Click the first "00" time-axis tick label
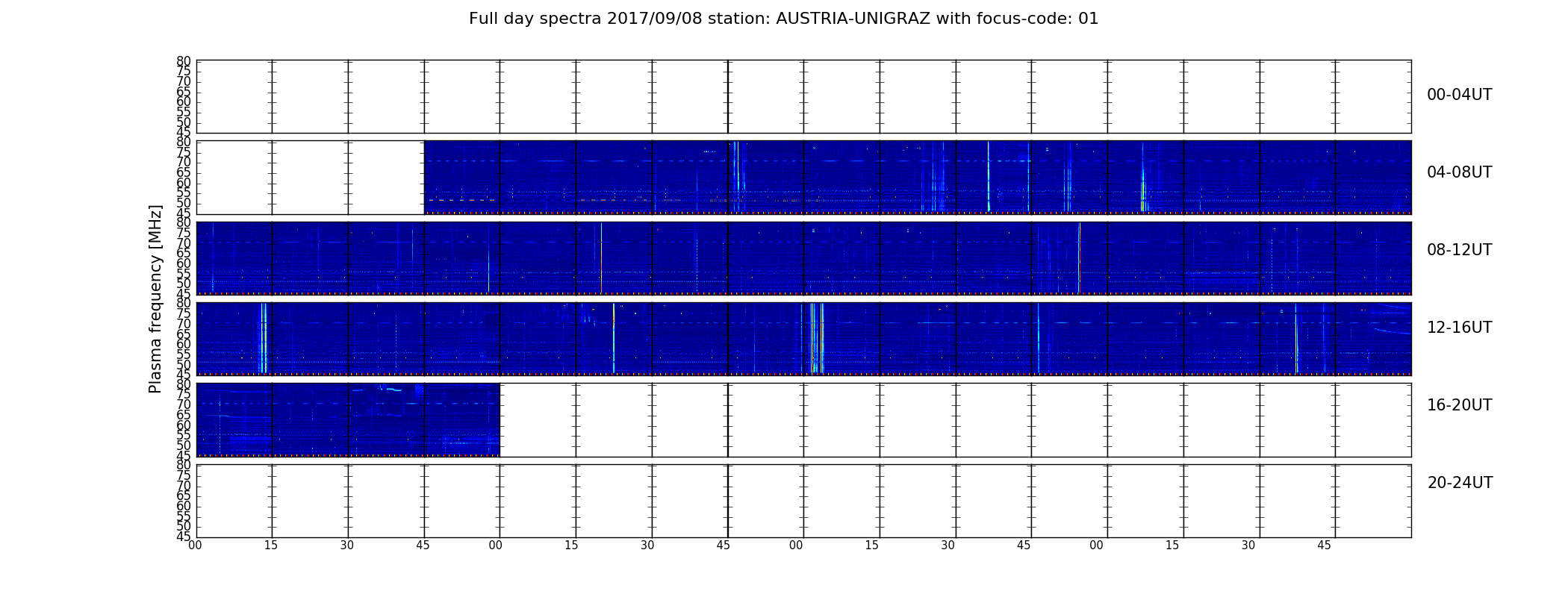Screen dimensions: 1568x597 click(x=195, y=546)
